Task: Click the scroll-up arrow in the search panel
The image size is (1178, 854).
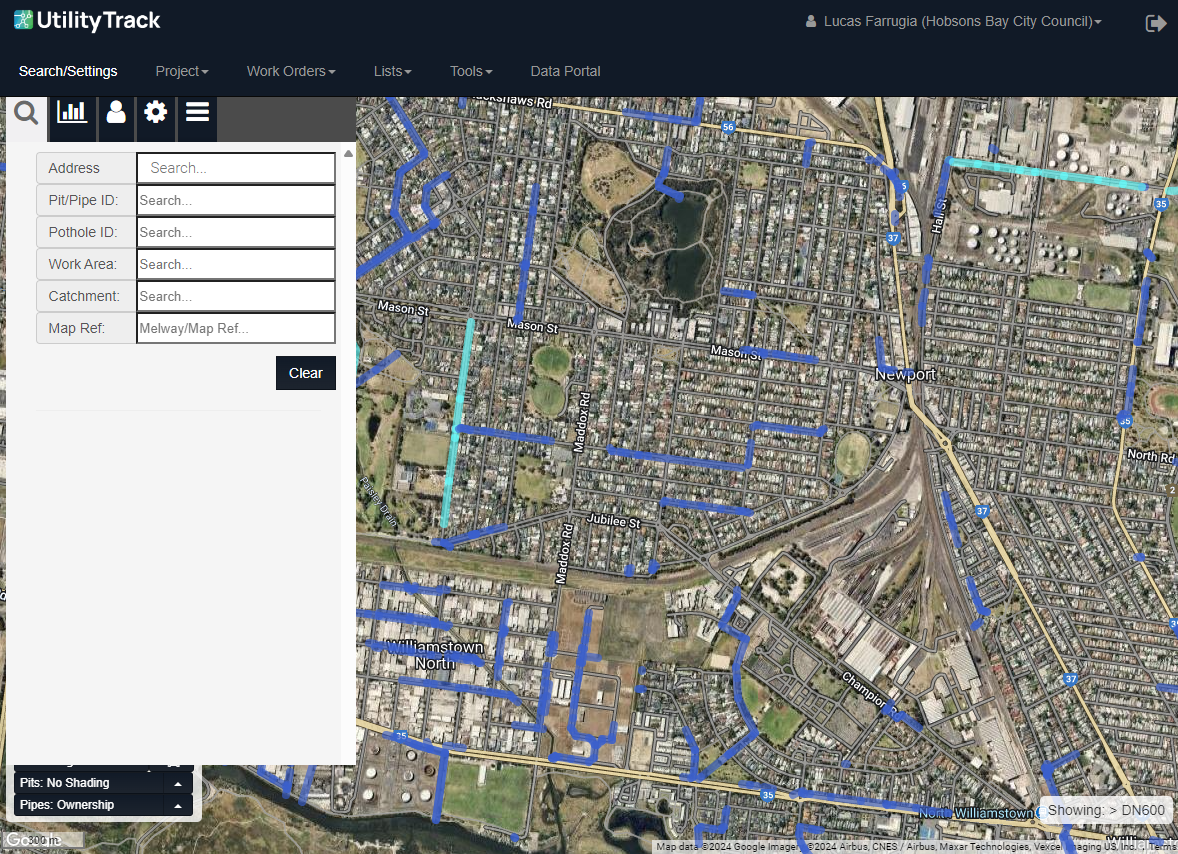Action: click(348, 154)
